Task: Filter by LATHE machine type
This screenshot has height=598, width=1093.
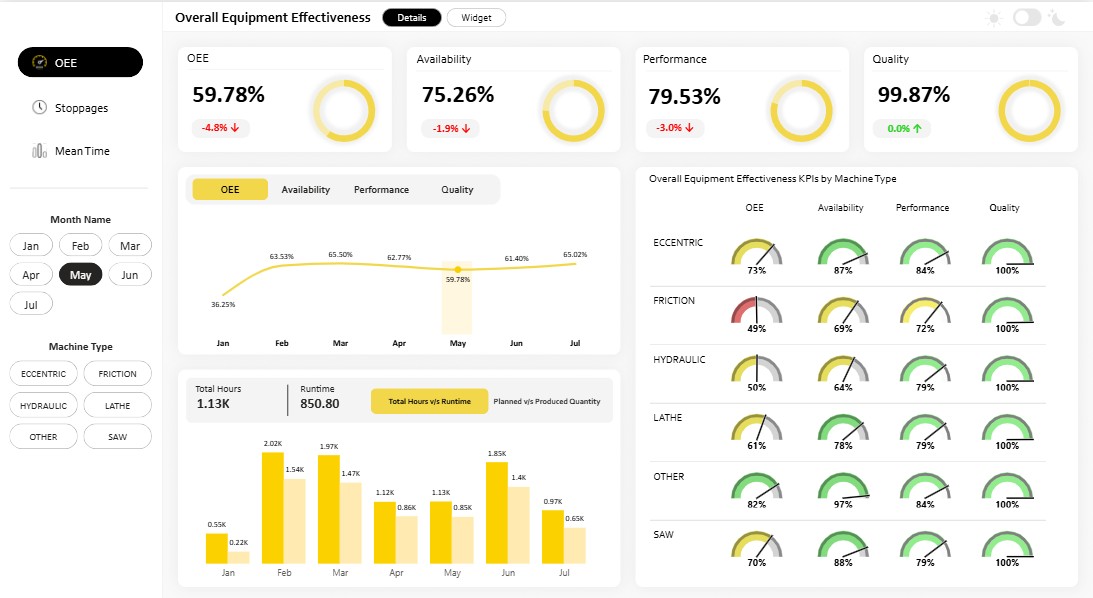Action: point(117,406)
